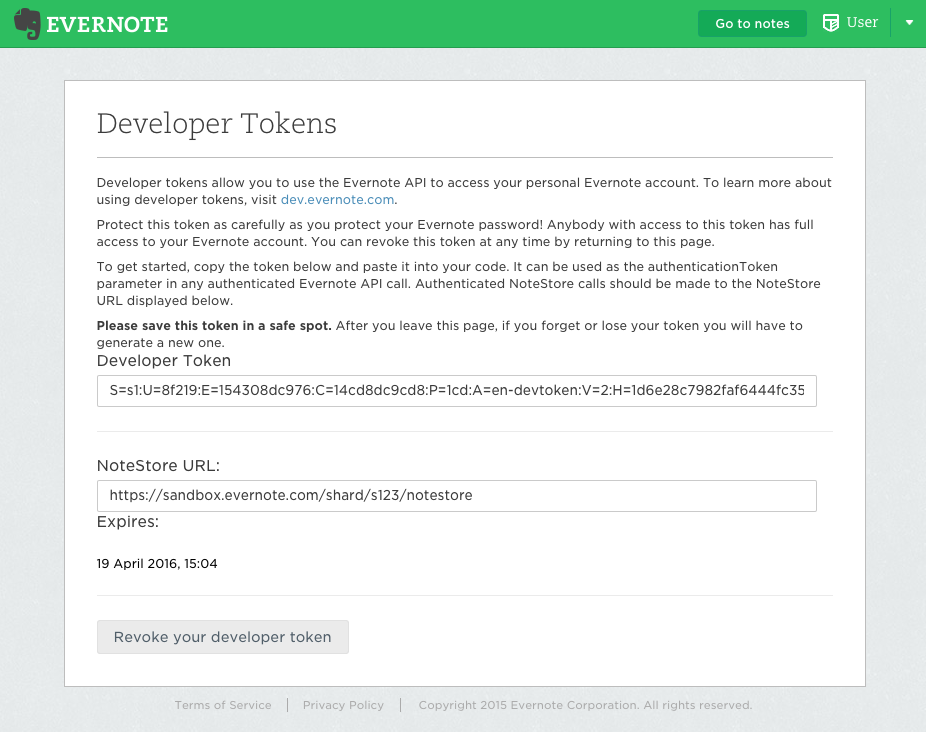This screenshot has height=732, width=926.
Task: Click the Evernote elephant logo icon
Action: pos(27,24)
